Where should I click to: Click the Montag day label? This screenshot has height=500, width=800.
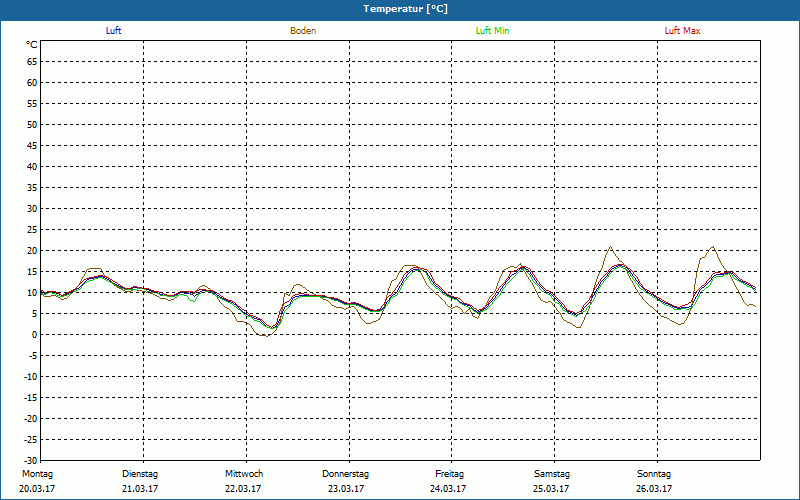(x=37, y=474)
